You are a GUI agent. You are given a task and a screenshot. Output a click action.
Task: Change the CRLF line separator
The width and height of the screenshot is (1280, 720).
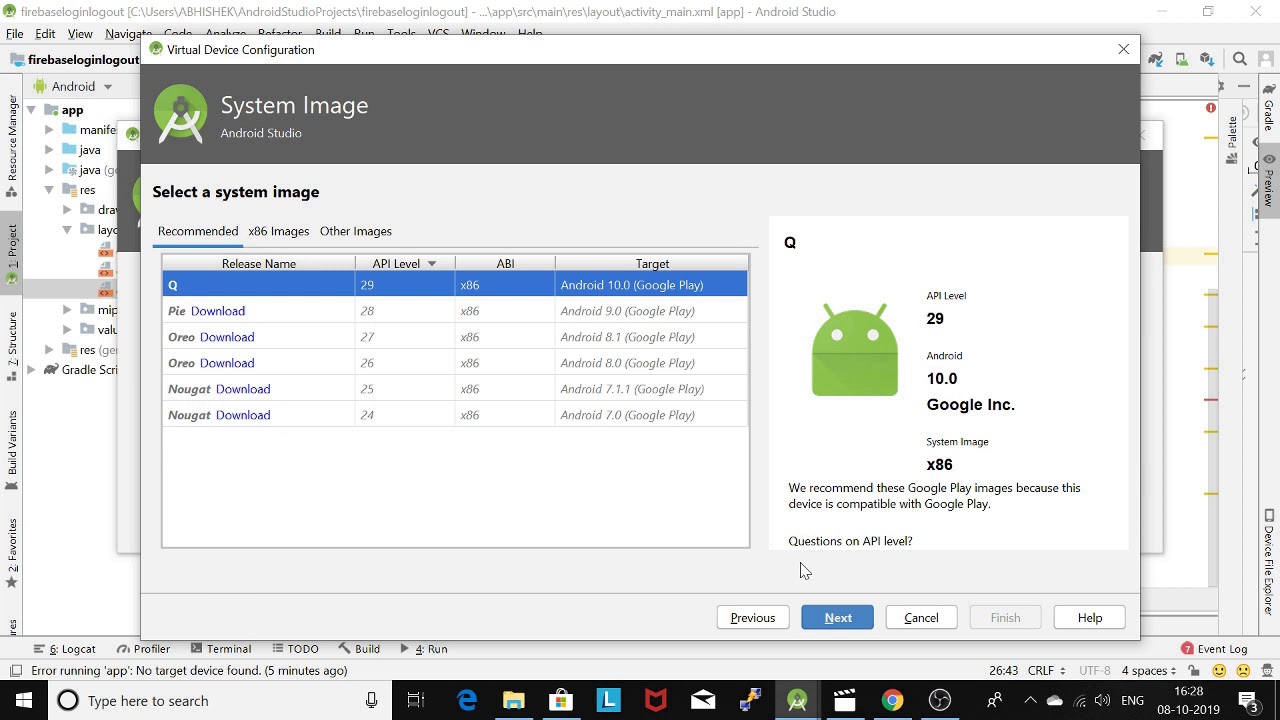pos(1046,671)
